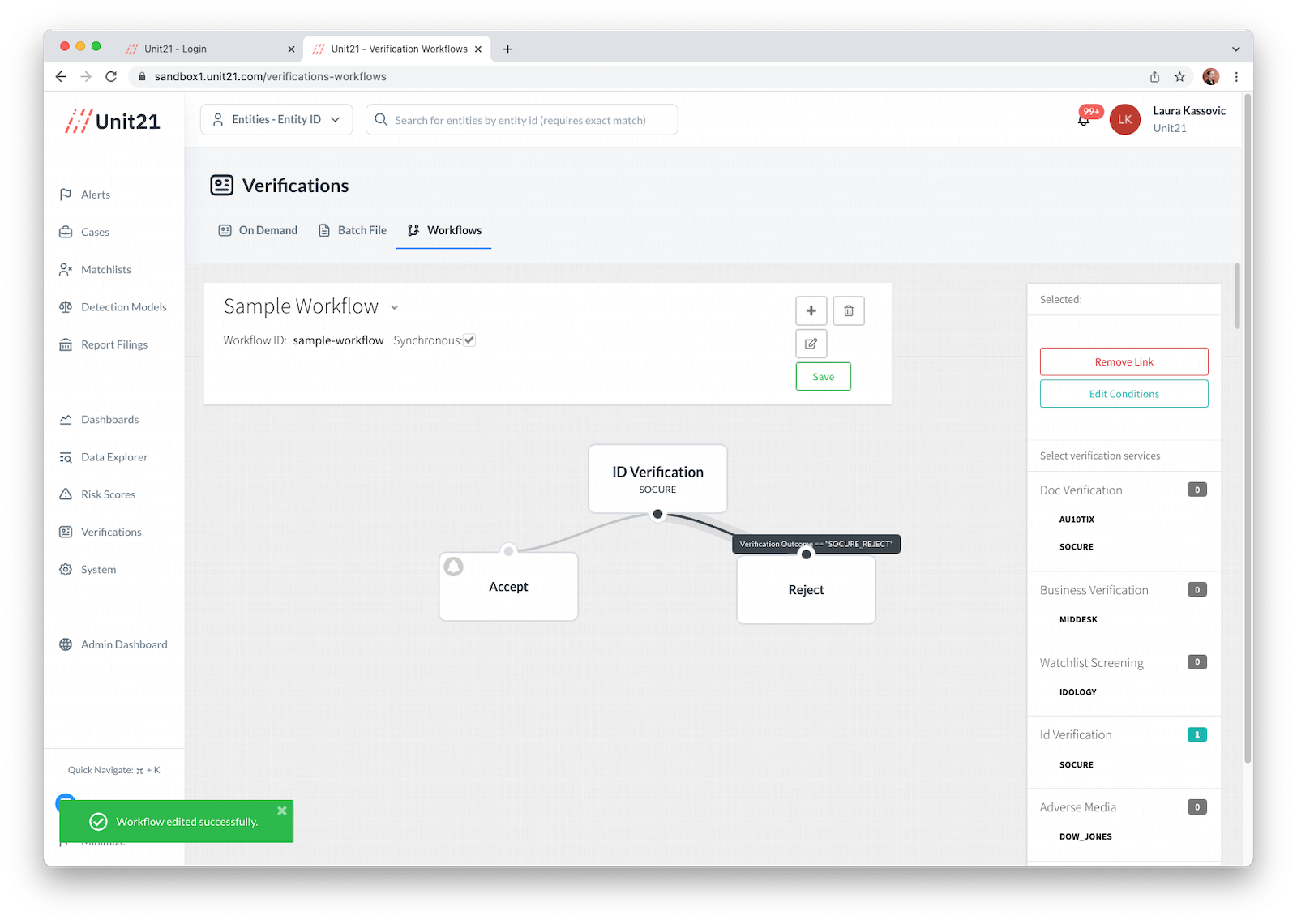
Task: Click the page vertical scrollbar
Action: click(1248, 428)
